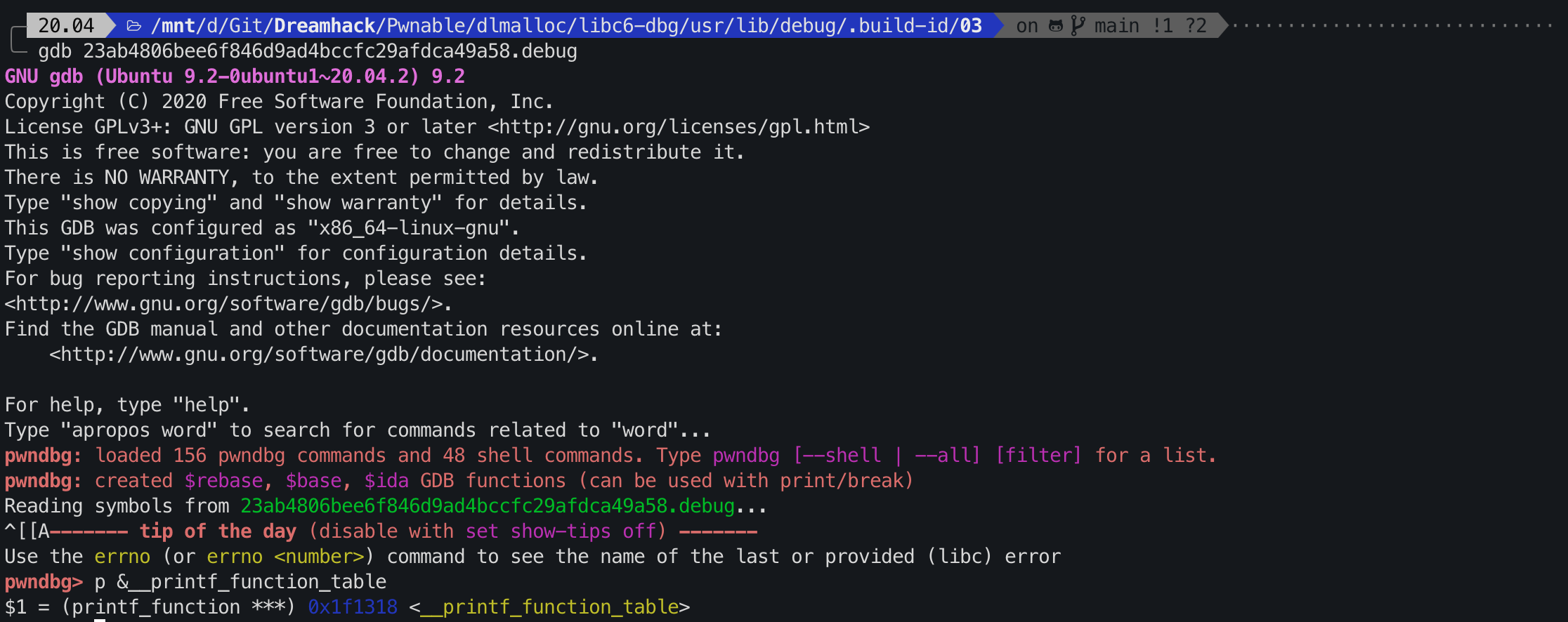The height and width of the screenshot is (622, 1568).
Task: Click the folder icon in the prompt path
Action: [134, 26]
